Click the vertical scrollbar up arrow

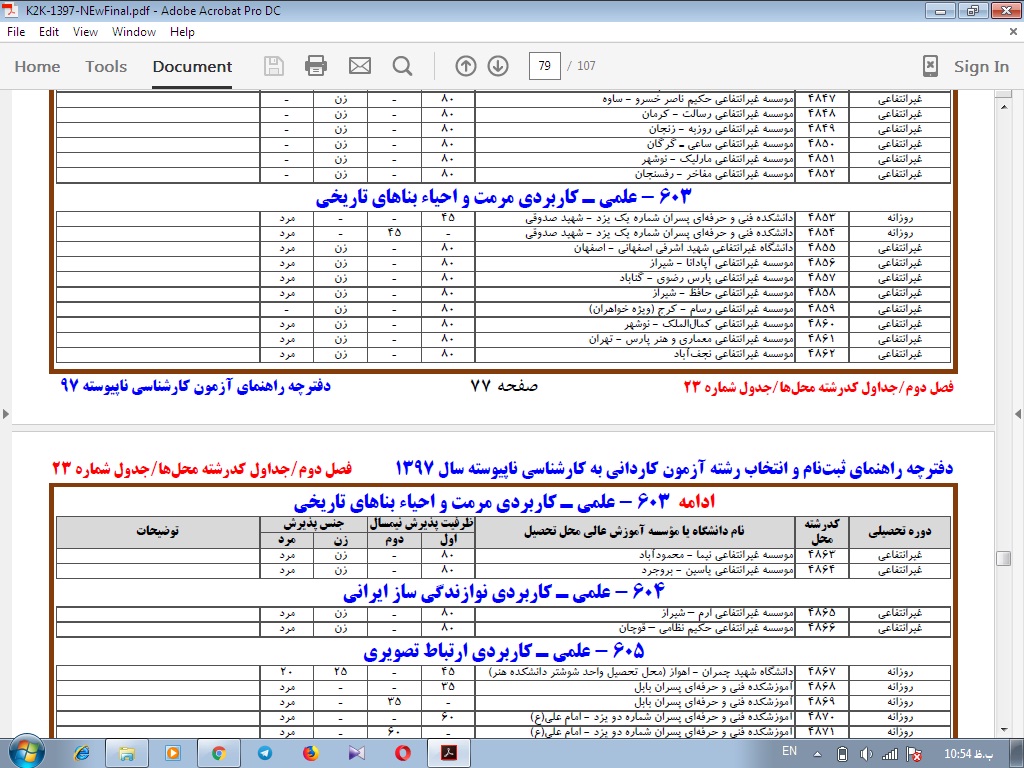[1004, 106]
